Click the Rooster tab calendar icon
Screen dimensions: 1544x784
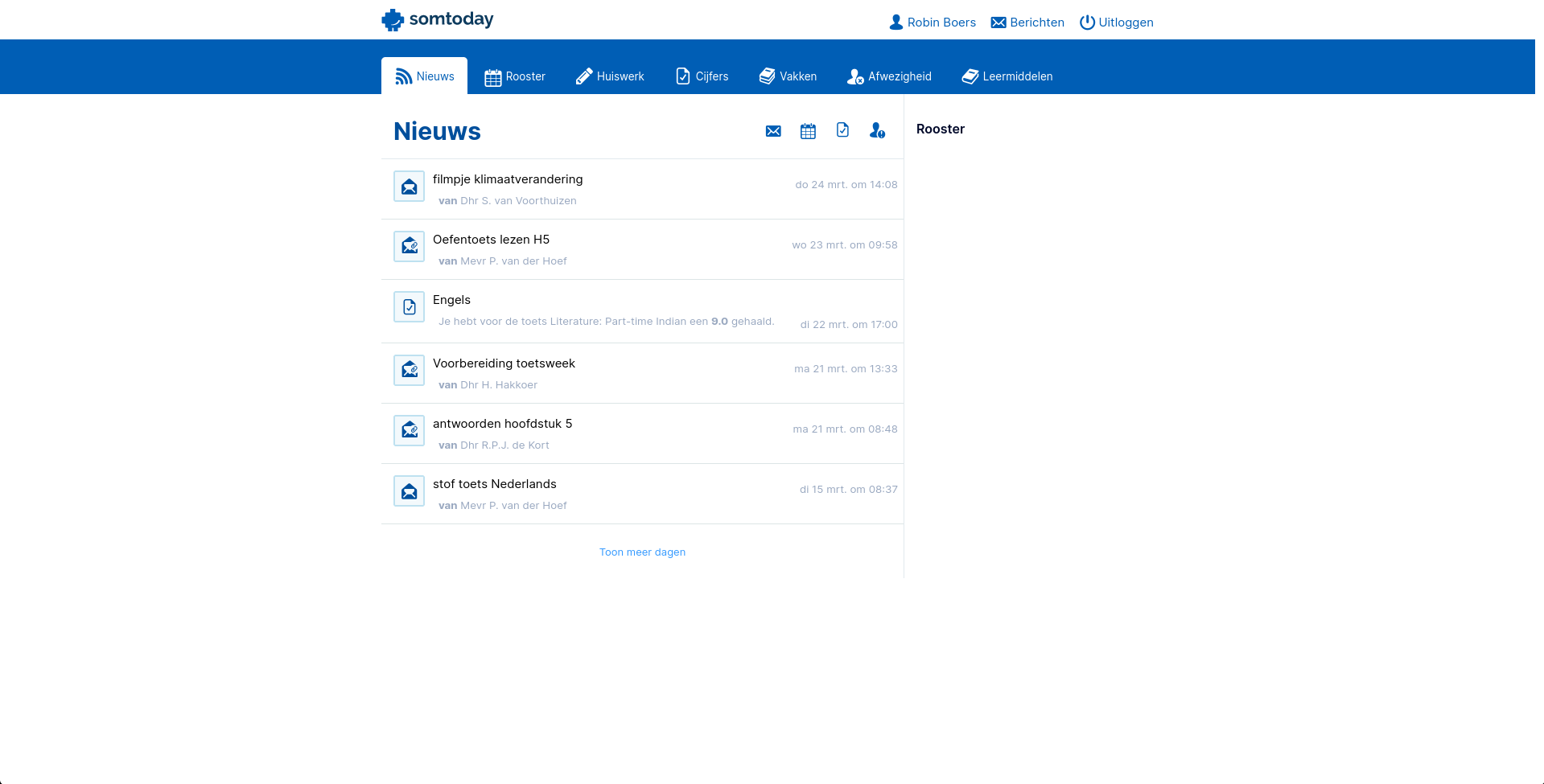coord(492,77)
